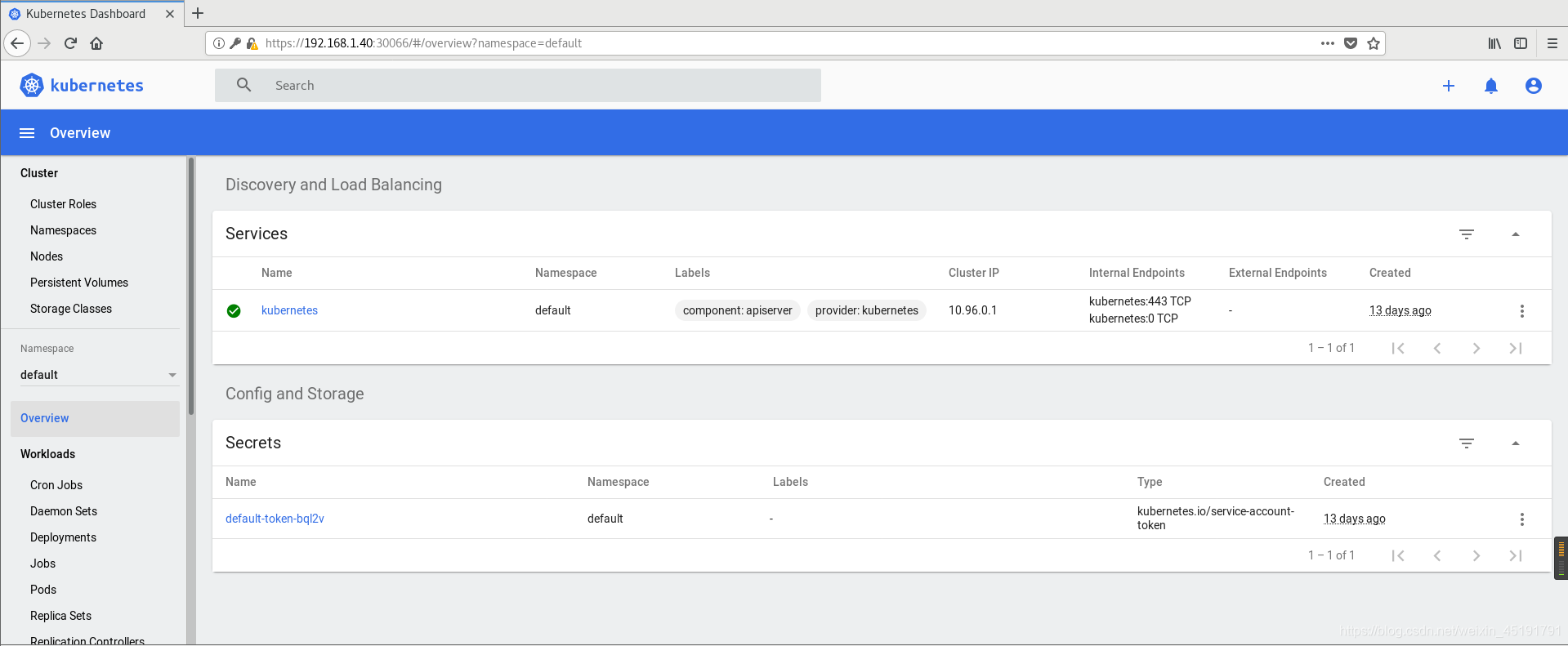Image resolution: width=1568 pixels, height=646 pixels.
Task: Open the default-token-bql2v secret link
Action: click(x=275, y=519)
